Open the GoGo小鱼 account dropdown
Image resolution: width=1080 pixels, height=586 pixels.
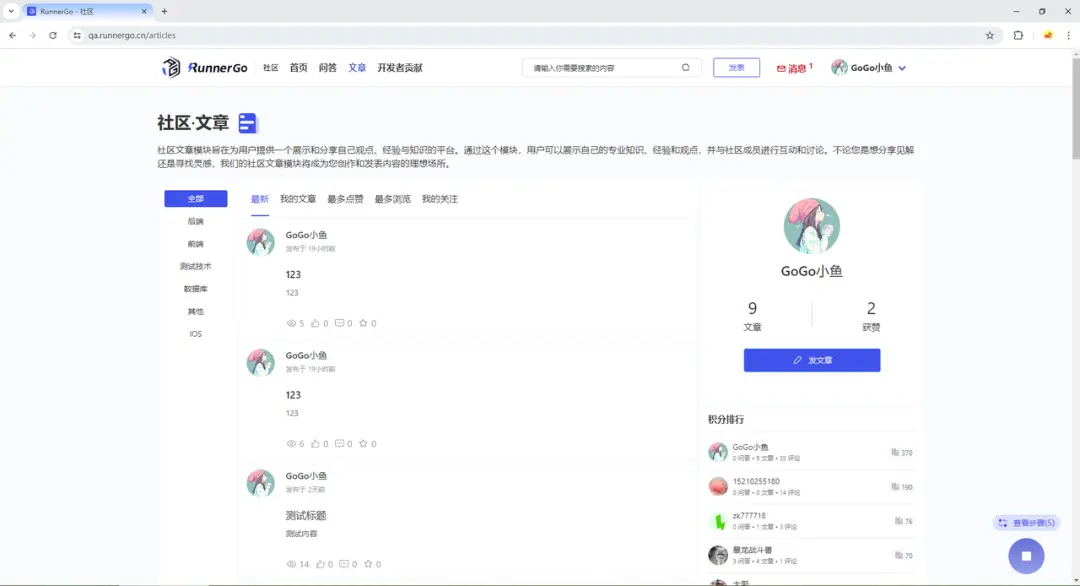pos(869,67)
